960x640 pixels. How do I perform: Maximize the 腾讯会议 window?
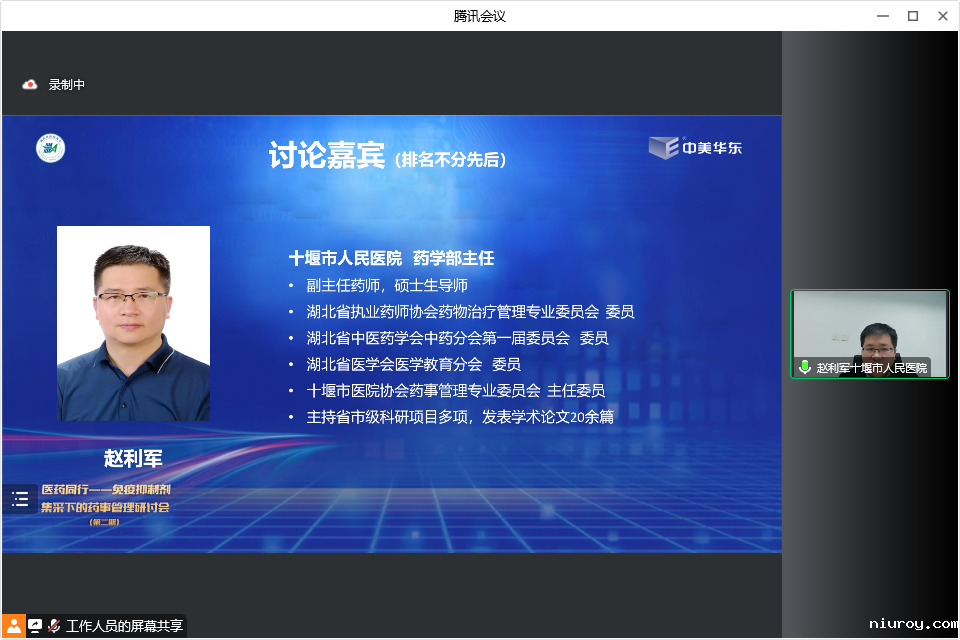912,16
